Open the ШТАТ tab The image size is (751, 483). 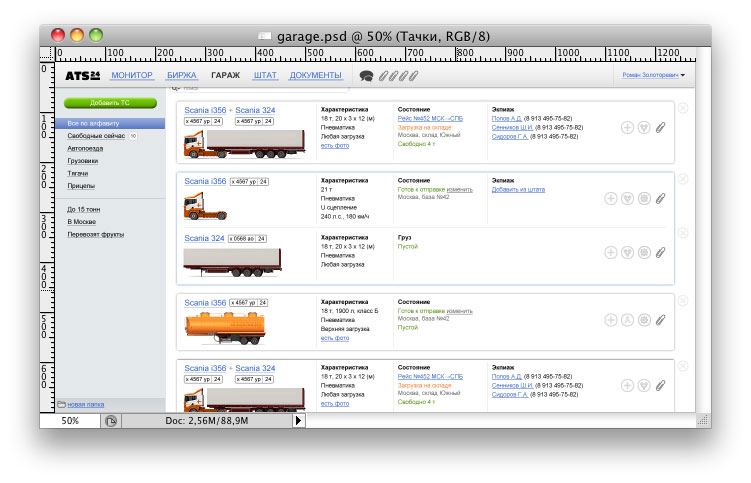click(x=265, y=75)
